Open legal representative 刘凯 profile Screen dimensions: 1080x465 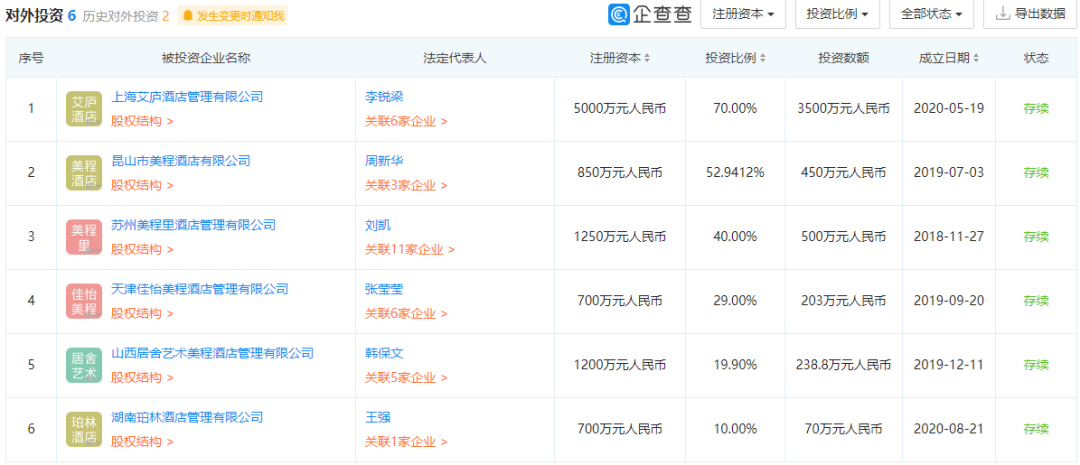pos(377,225)
